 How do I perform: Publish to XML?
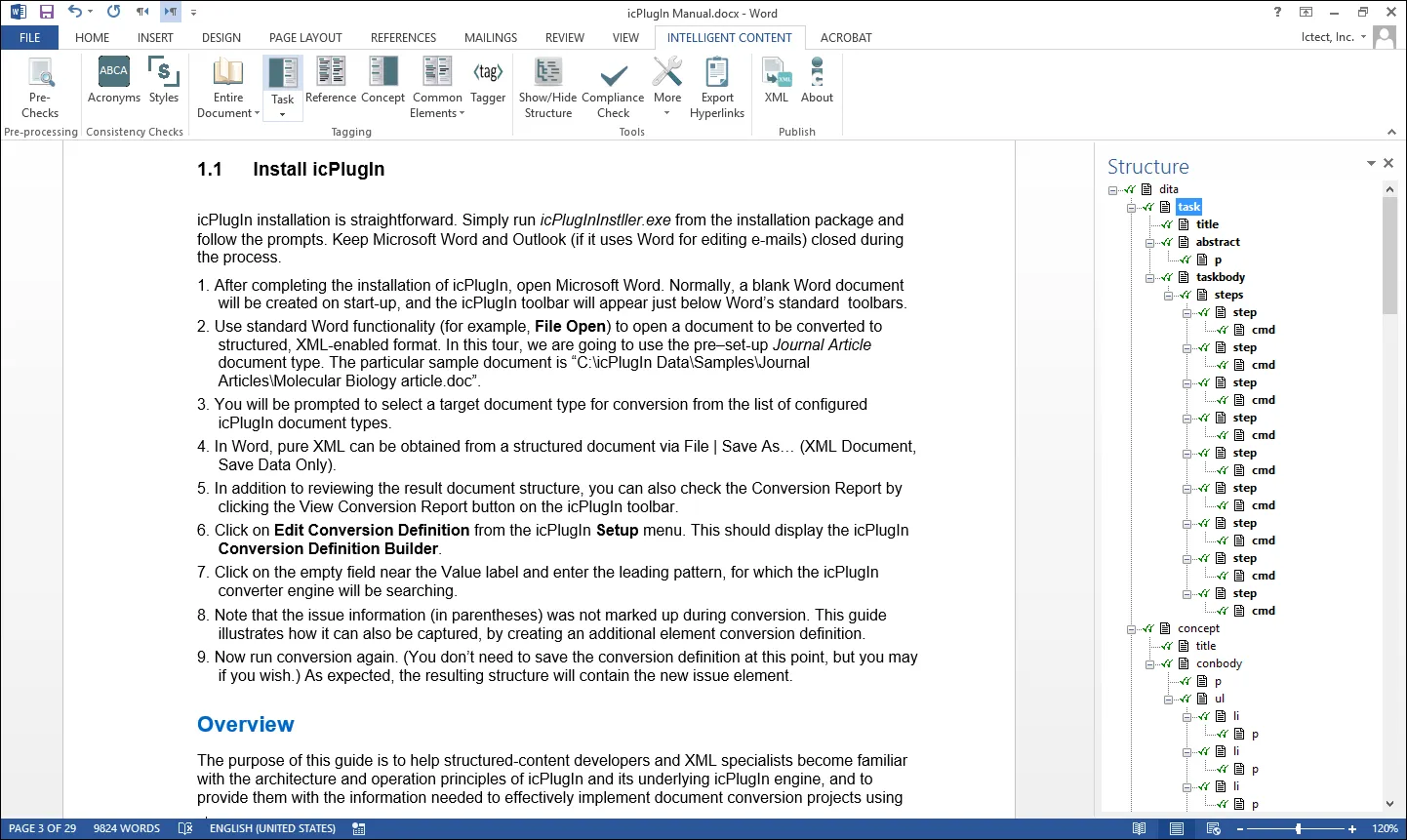pos(777,81)
